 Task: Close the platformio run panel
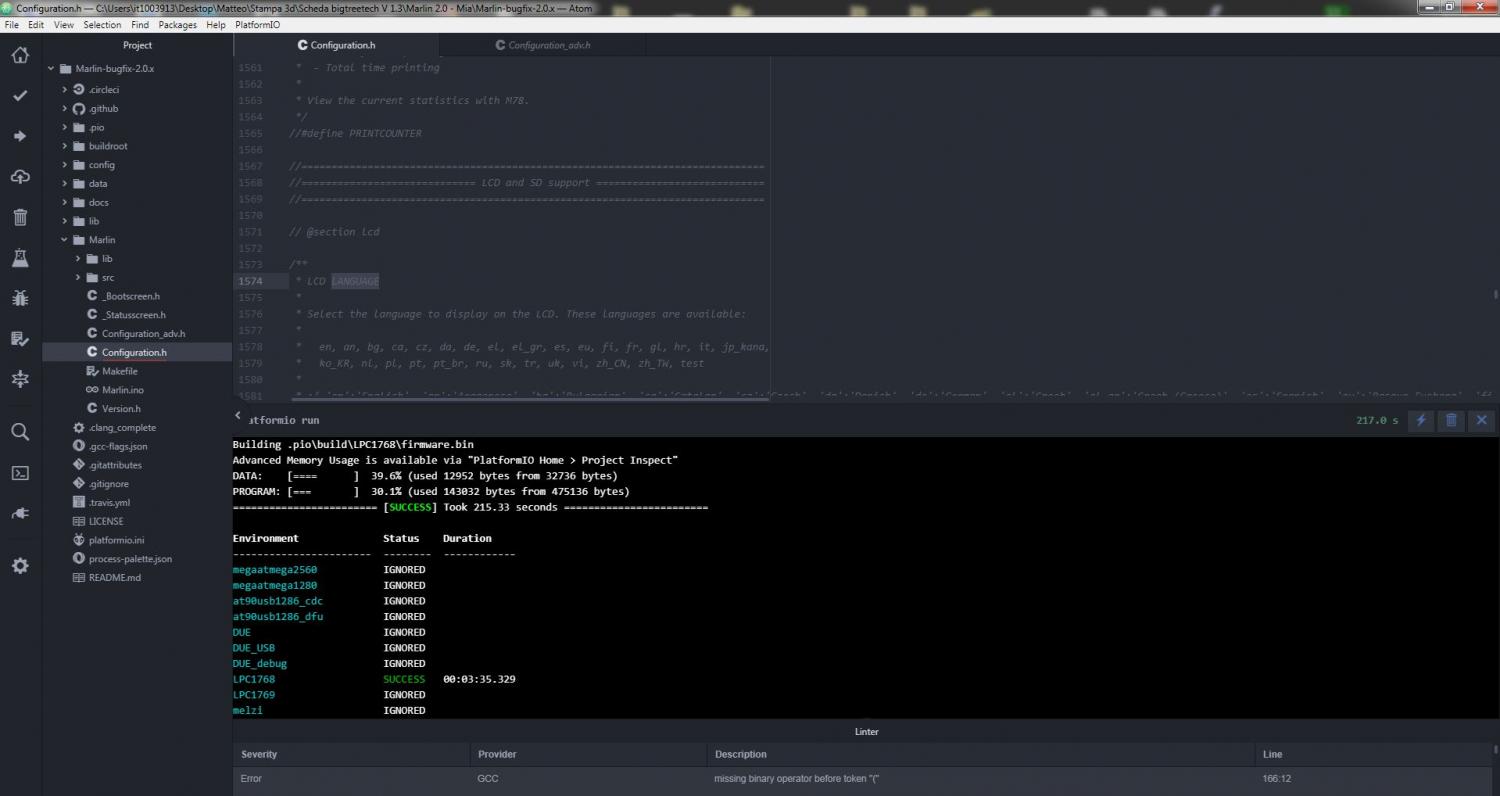click(x=1482, y=420)
